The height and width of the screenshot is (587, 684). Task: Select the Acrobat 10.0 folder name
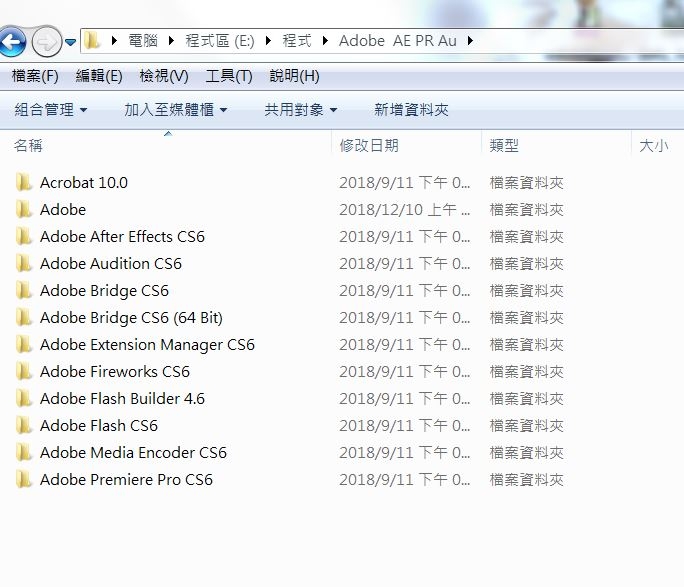coord(84,183)
